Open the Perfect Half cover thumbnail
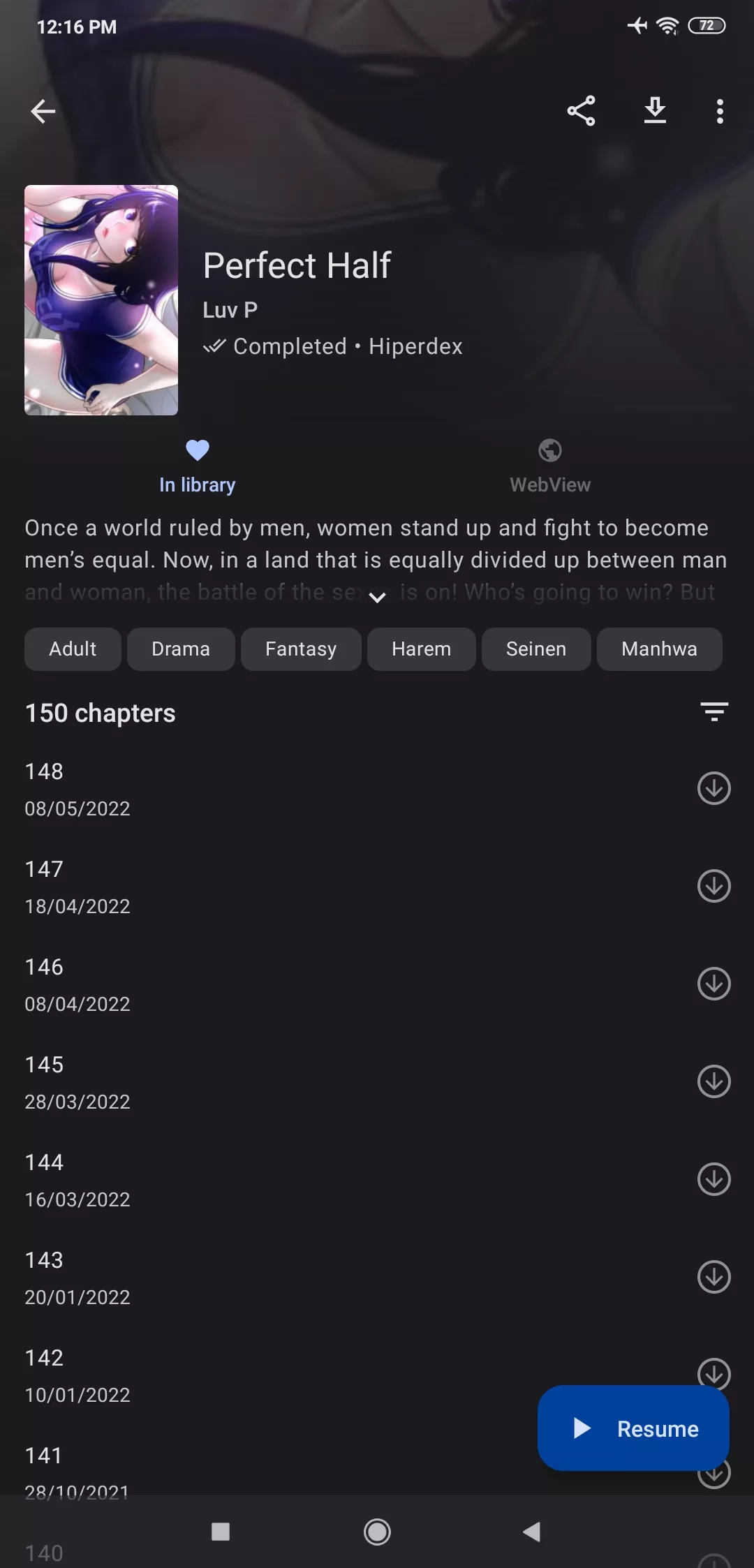The height and width of the screenshot is (1568, 754). [101, 300]
